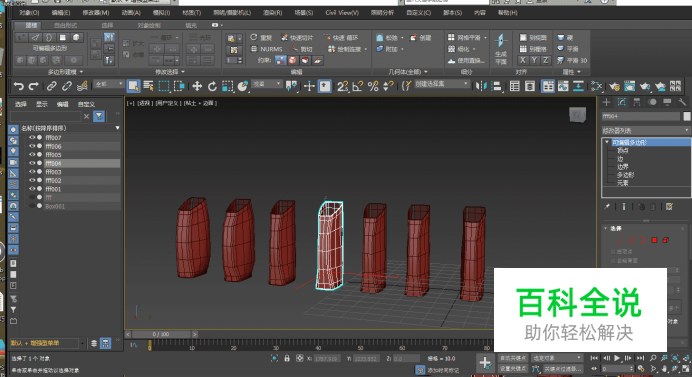This screenshot has width=692, height=377.
Task: Click the Align tool icon
Action: click(496, 86)
